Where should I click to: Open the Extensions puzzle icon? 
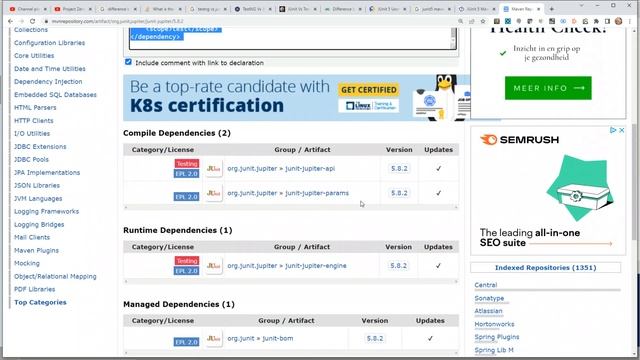click(596, 21)
